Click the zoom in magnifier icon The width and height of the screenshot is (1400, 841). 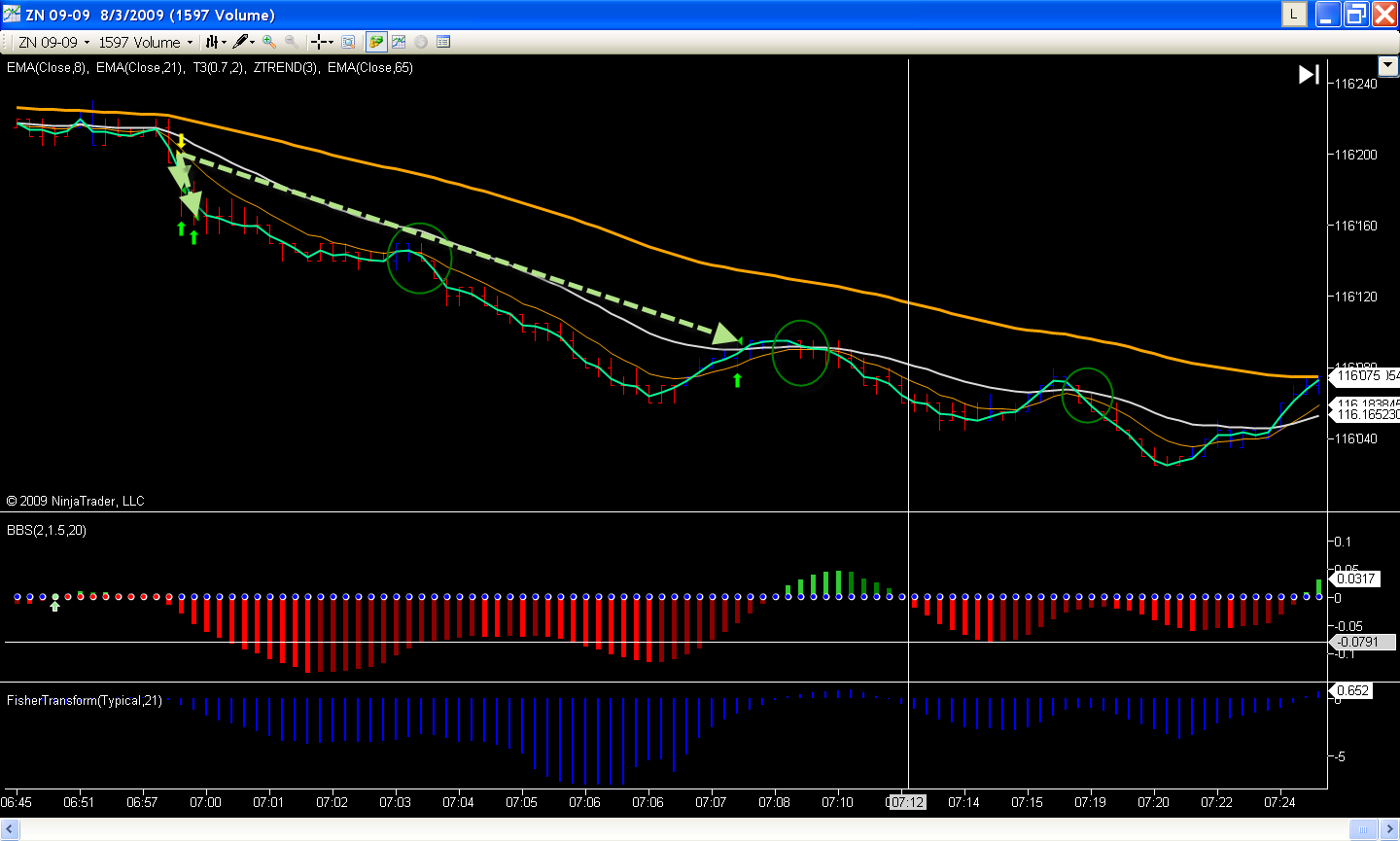click(x=269, y=42)
